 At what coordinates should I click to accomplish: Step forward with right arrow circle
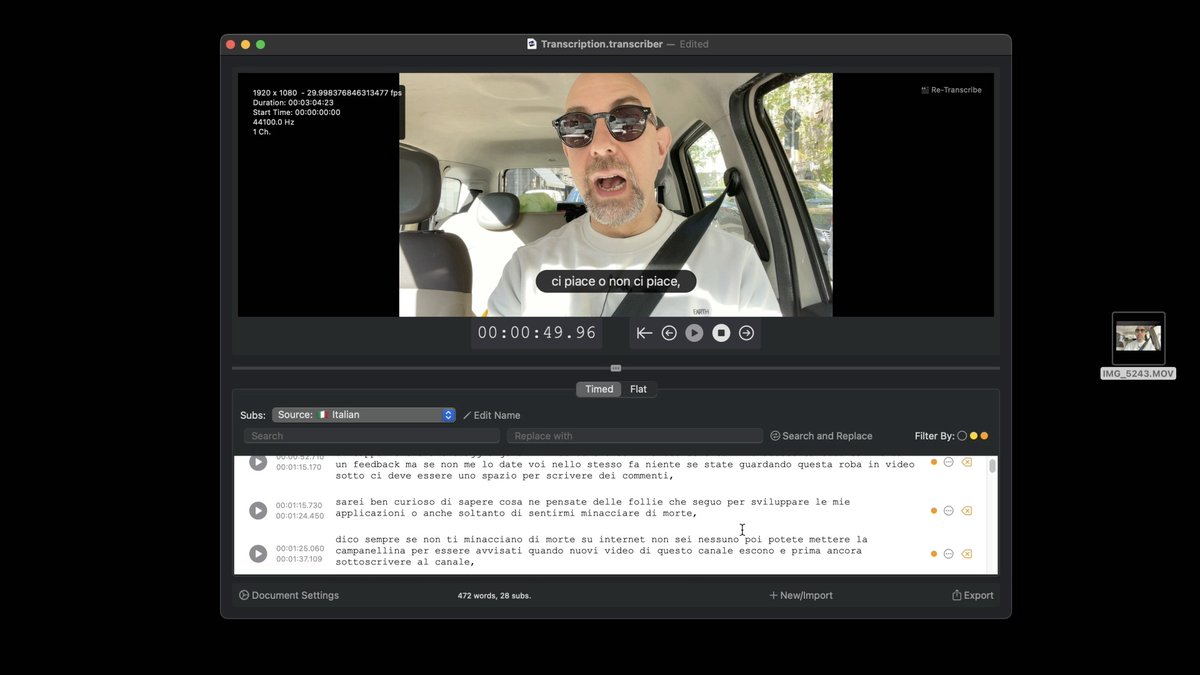click(746, 333)
